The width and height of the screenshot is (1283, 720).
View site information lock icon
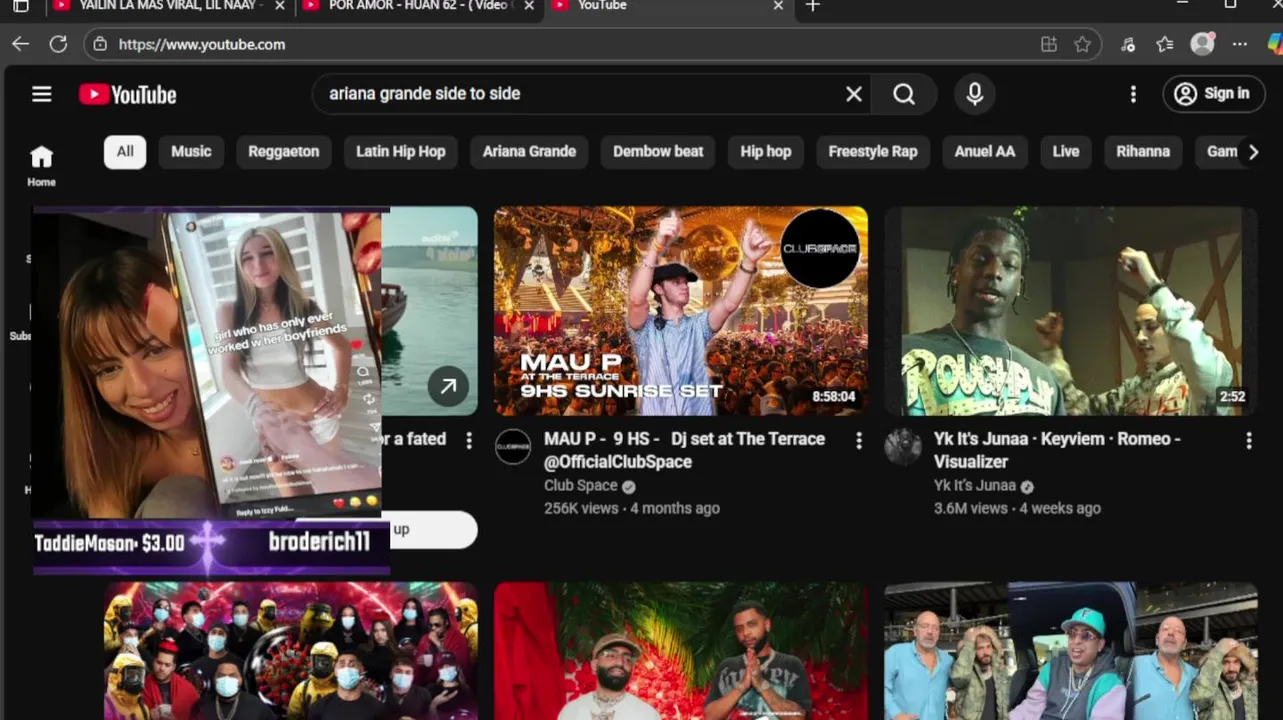[98, 44]
